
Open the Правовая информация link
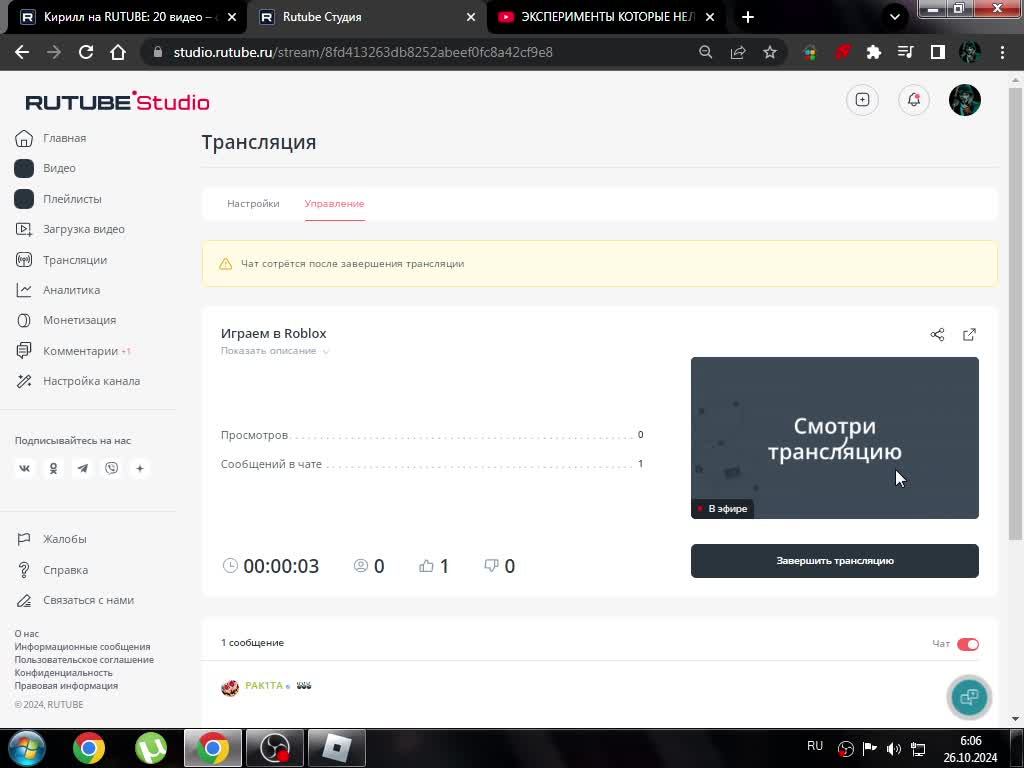pyautogui.click(x=66, y=686)
